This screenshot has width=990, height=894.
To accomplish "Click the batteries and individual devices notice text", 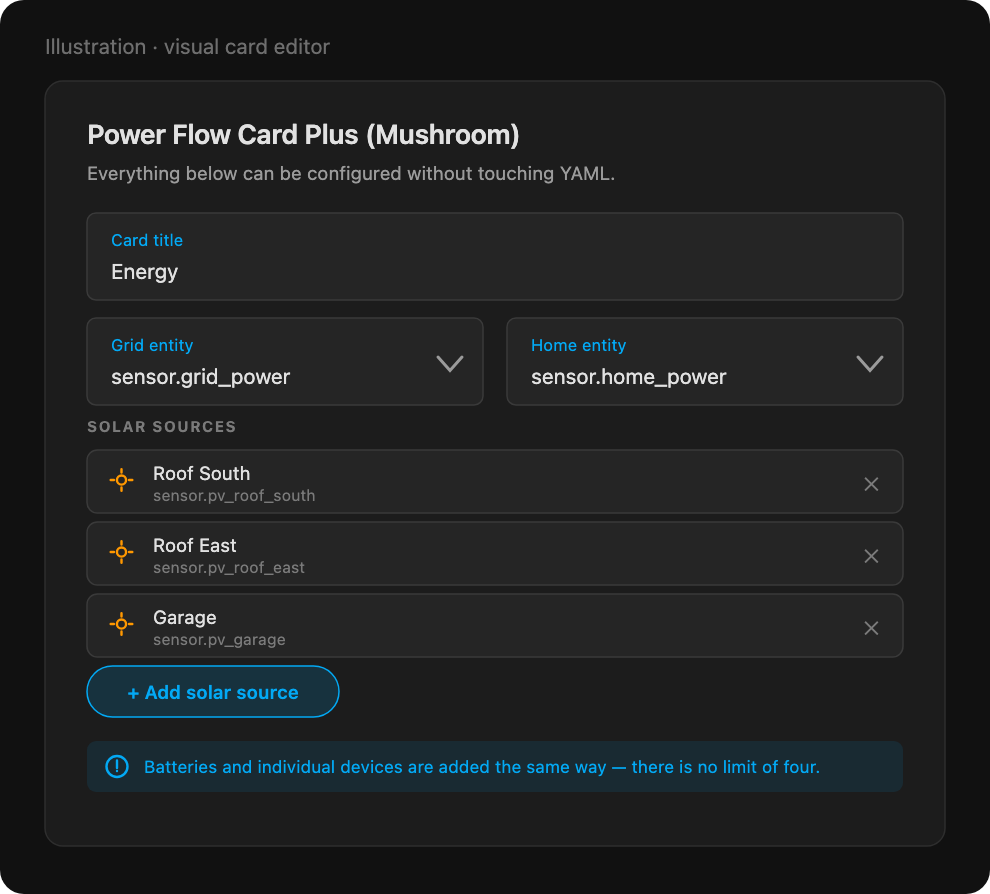I will pyautogui.click(x=482, y=767).
